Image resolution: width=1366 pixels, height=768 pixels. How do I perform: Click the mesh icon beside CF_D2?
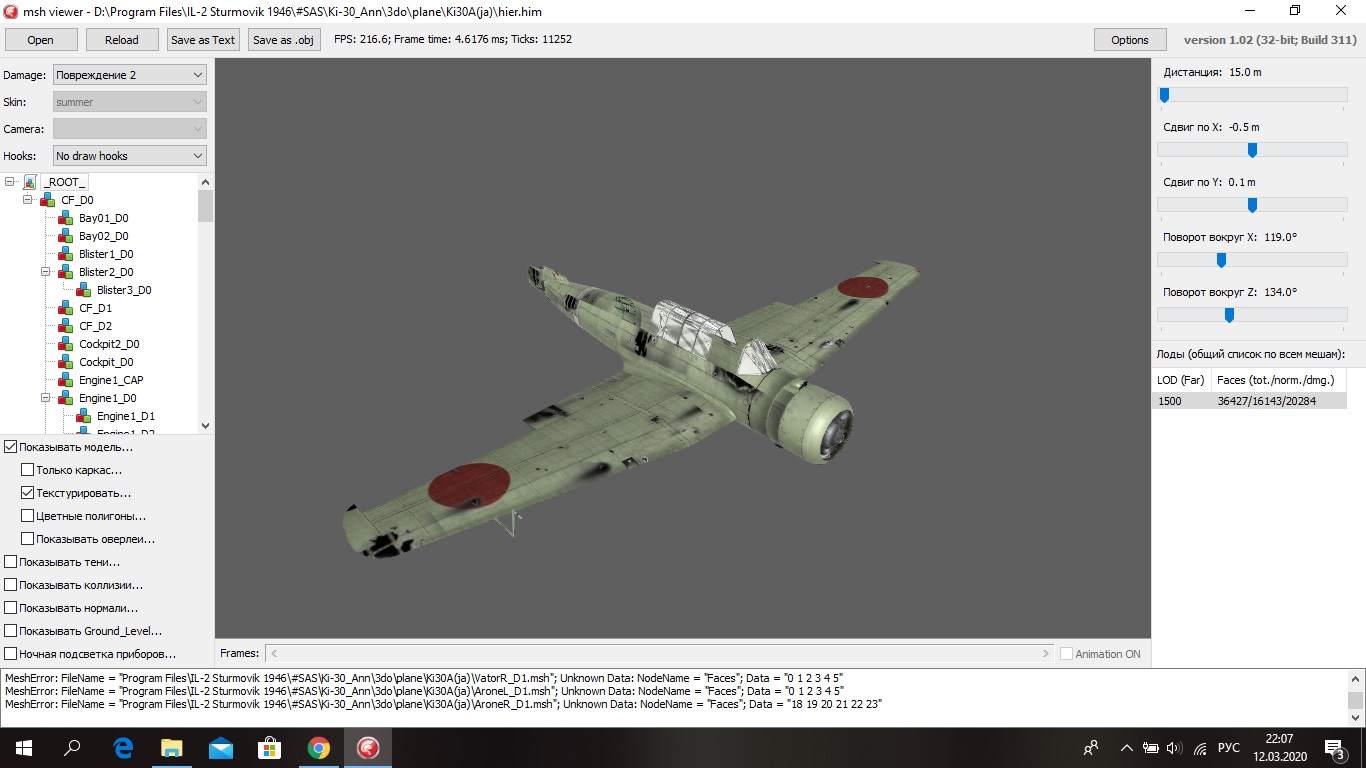(x=65, y=326)
